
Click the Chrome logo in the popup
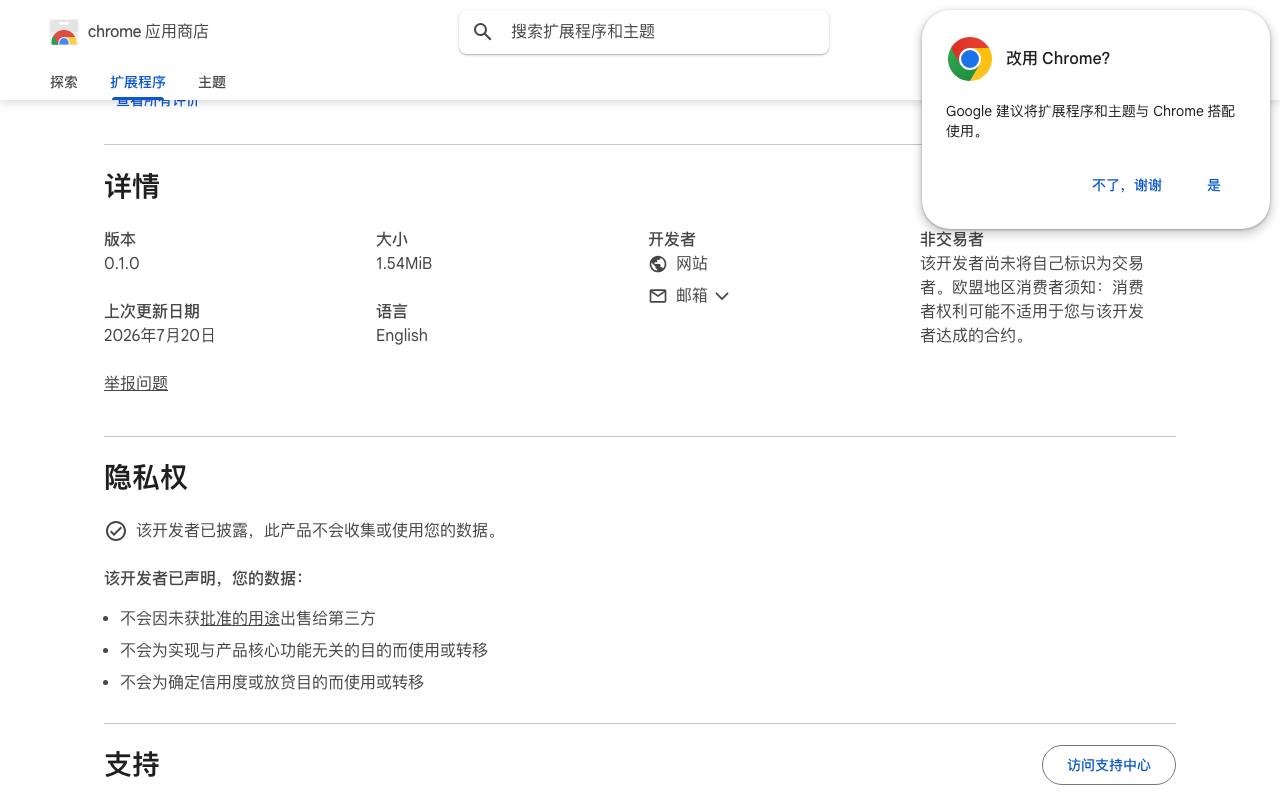point(970,59)
